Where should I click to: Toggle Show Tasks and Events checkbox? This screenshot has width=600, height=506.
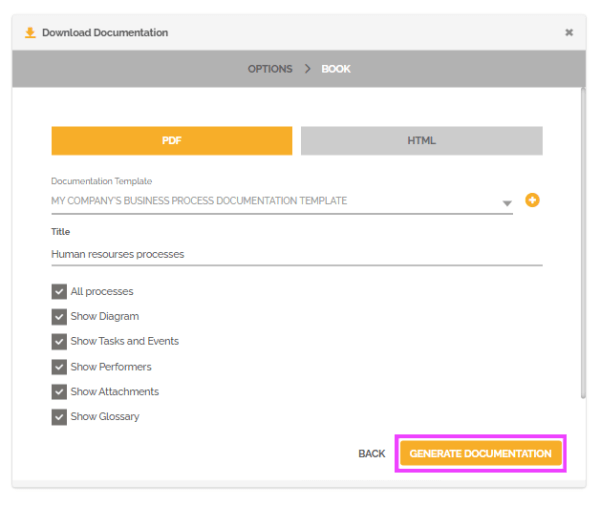pyautogui.click(x=59, y=341)
